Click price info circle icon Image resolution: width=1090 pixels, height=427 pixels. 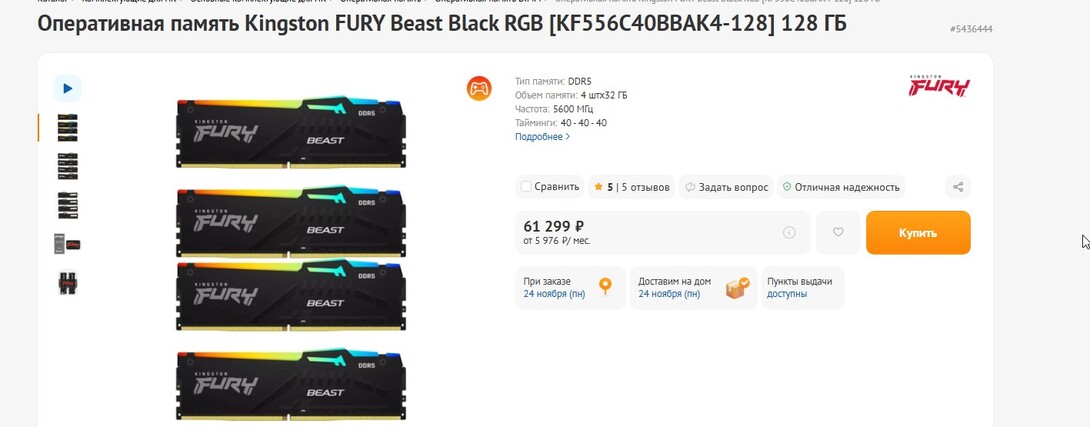click(x=789, y=232)
